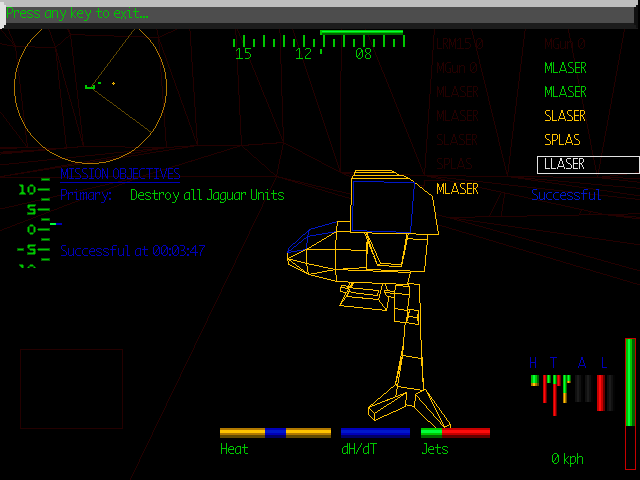Viewport: 640px width, 480px height.
Task: Click the dH/dT label
Action: (x=359, y=449)
